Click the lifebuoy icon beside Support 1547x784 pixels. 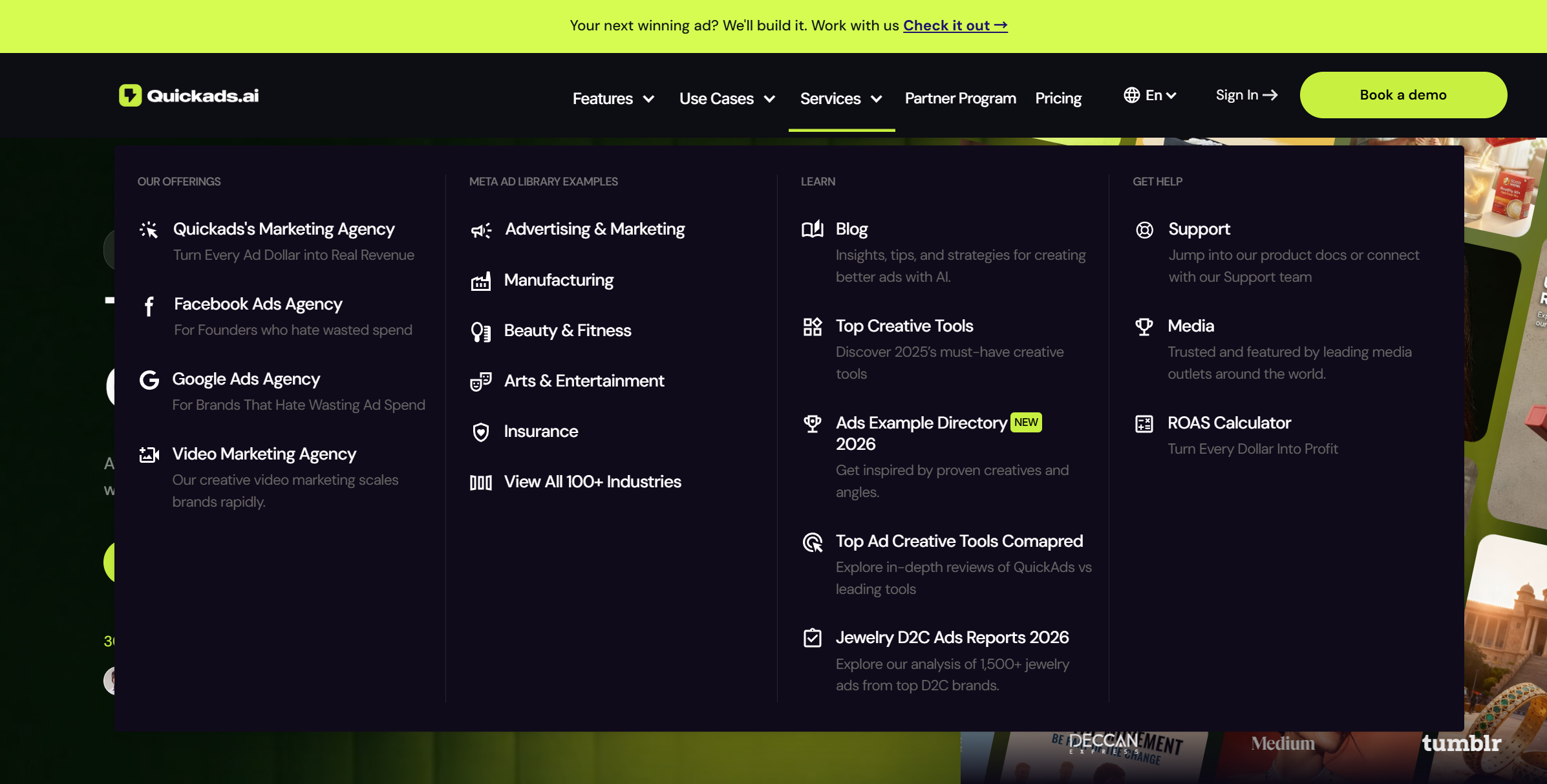1144,229
